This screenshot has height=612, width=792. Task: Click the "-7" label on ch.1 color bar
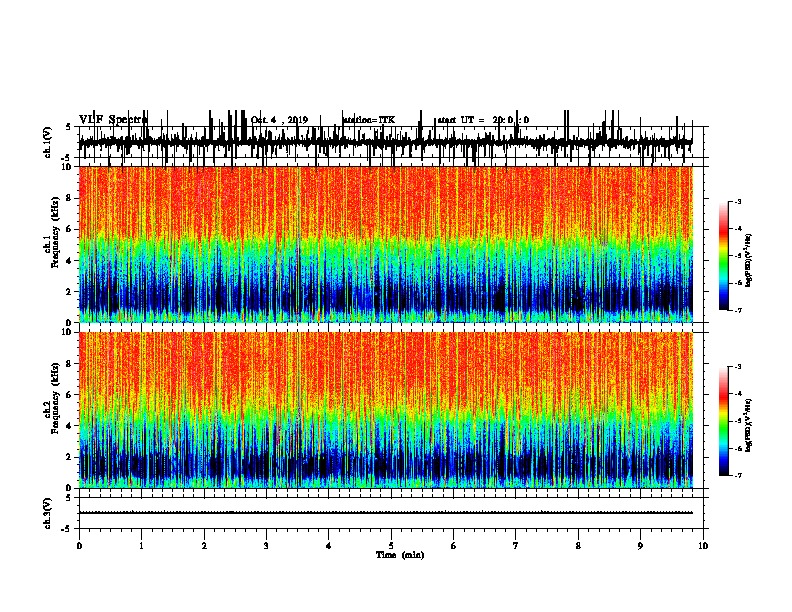point(738,310)
